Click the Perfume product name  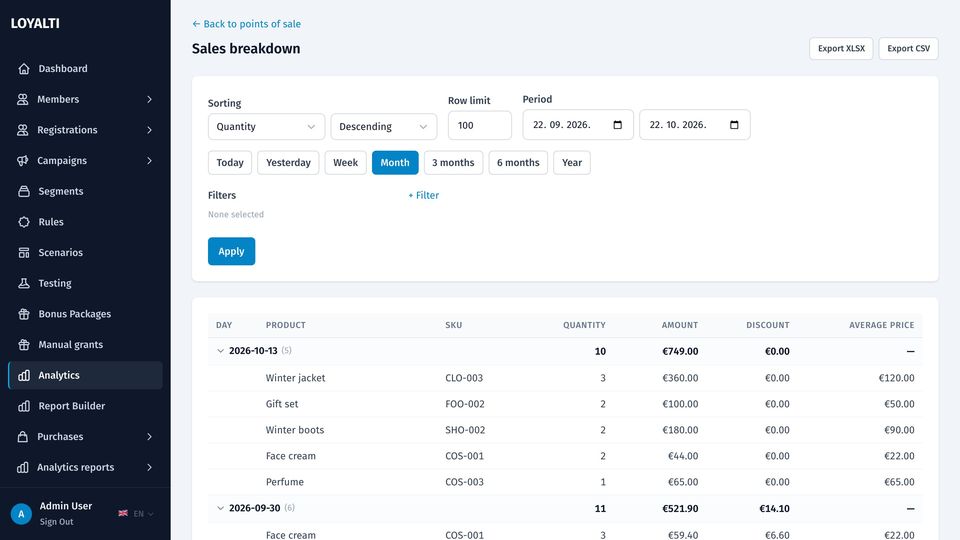click(x=285, y=482)
